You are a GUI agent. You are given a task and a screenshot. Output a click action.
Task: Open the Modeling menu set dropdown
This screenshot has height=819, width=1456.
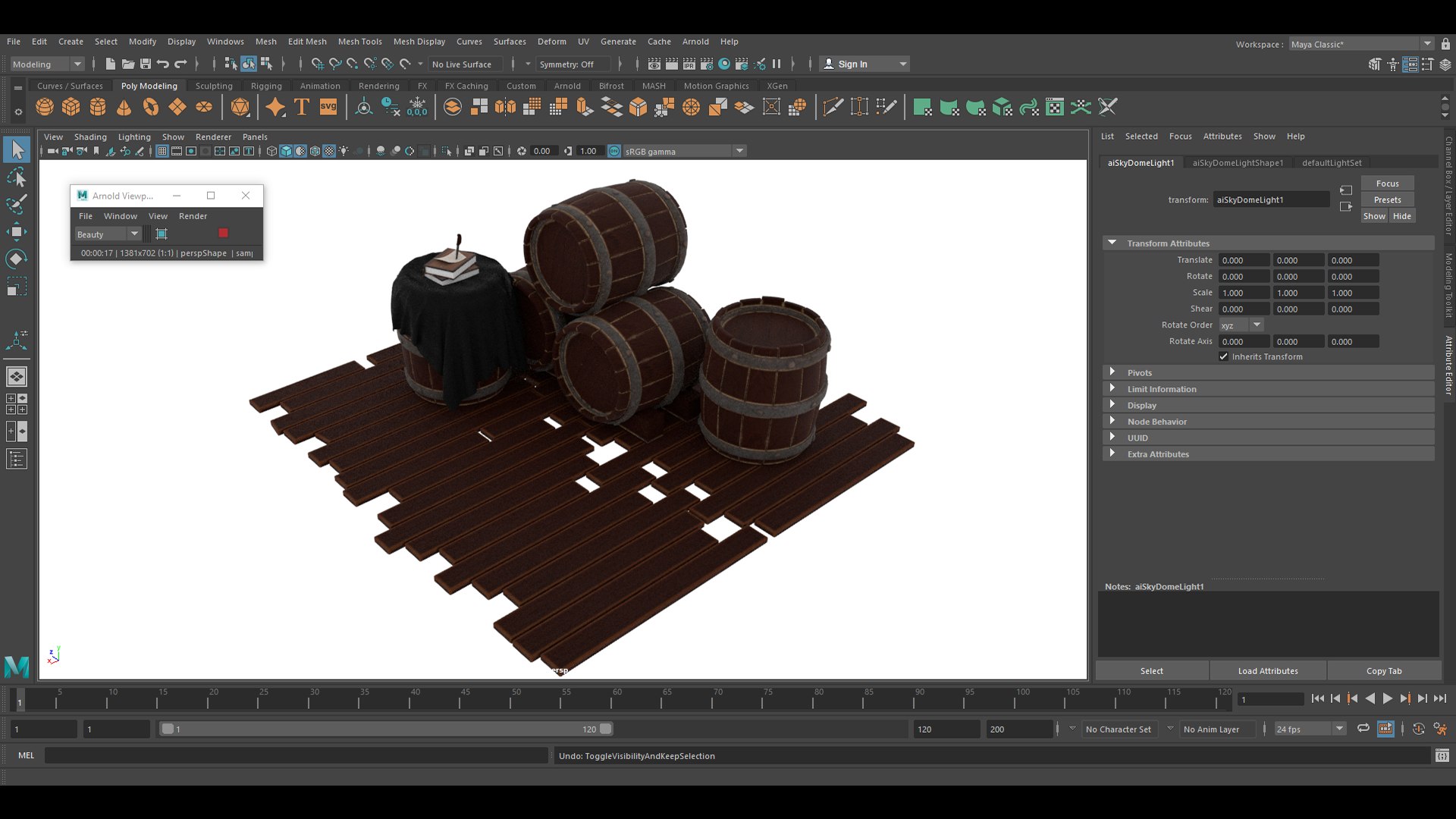tap(47, 64)
